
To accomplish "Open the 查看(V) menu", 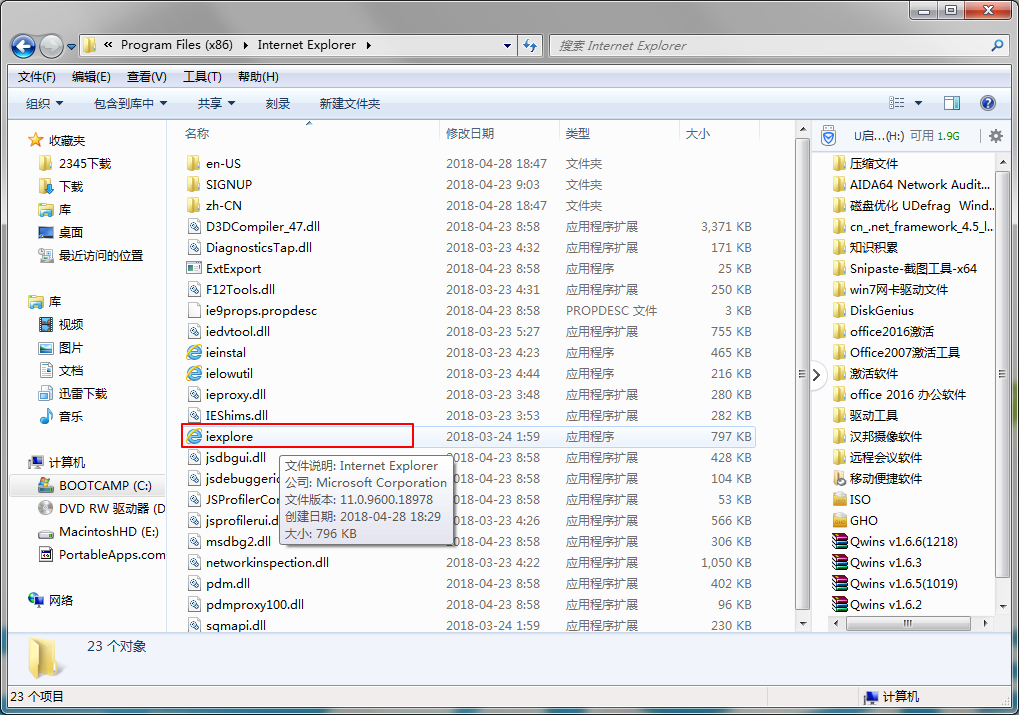I will 146,77.
